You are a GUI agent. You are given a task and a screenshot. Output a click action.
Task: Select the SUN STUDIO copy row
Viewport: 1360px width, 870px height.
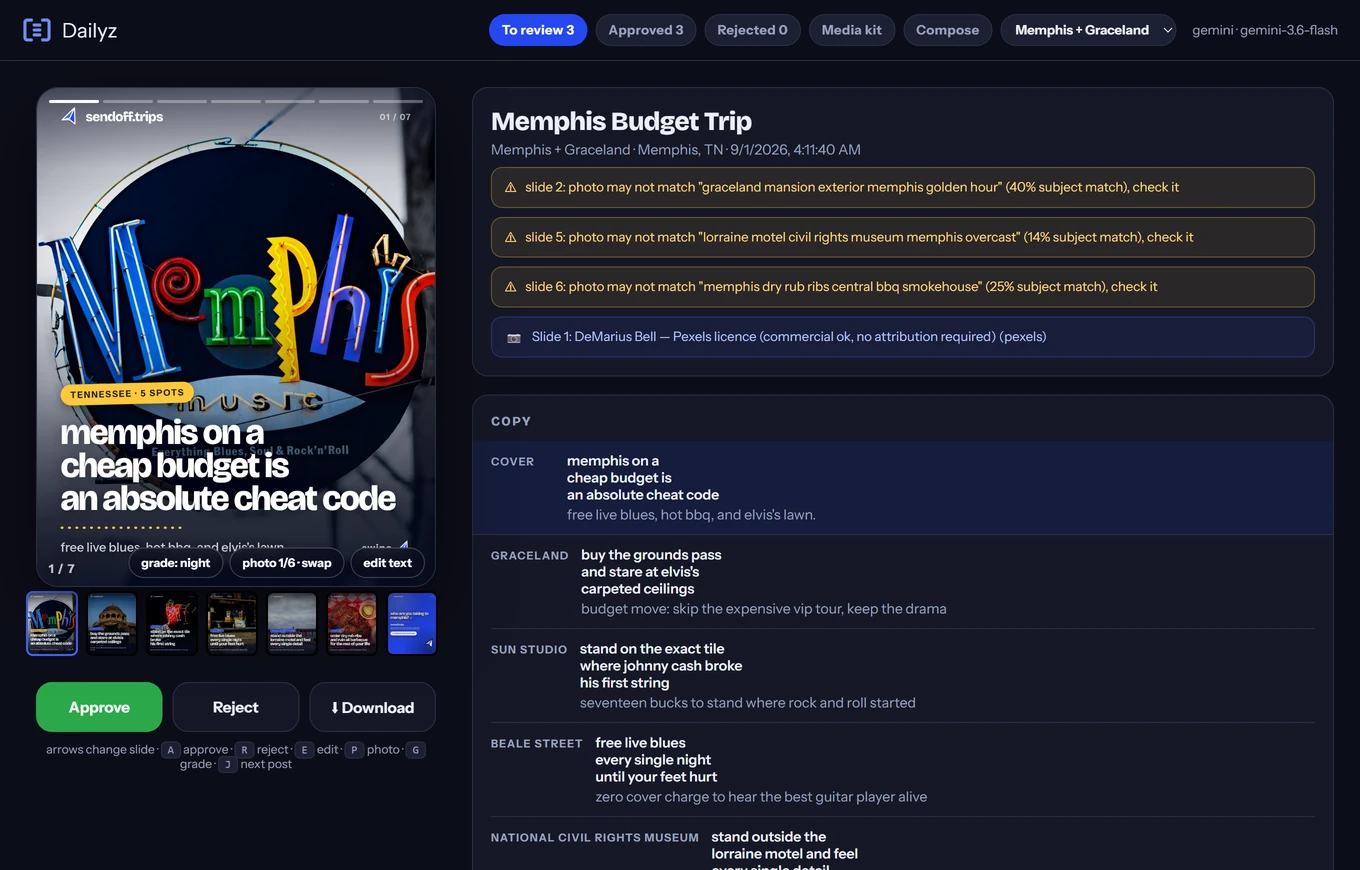coord(902,676)
